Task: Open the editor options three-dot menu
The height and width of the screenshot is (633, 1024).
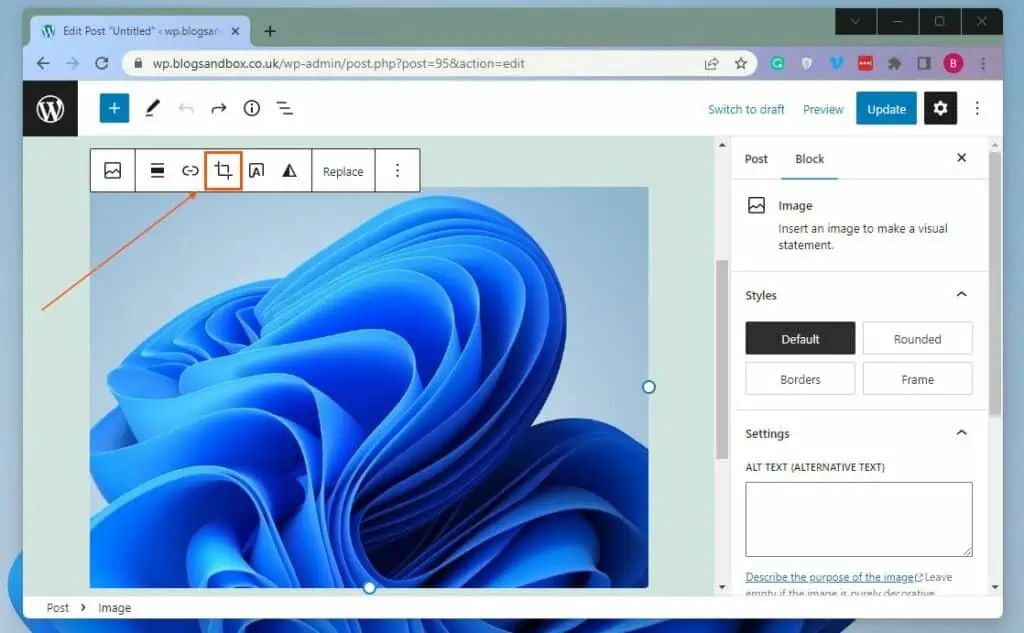Action: coord(977,108)
